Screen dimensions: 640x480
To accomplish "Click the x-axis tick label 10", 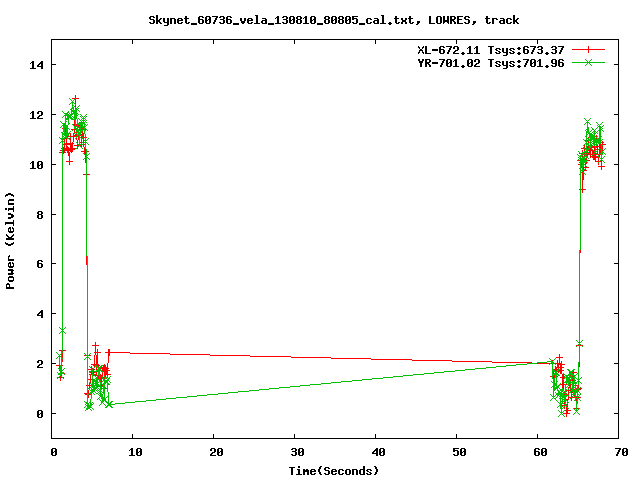I will tap(136, 452).
